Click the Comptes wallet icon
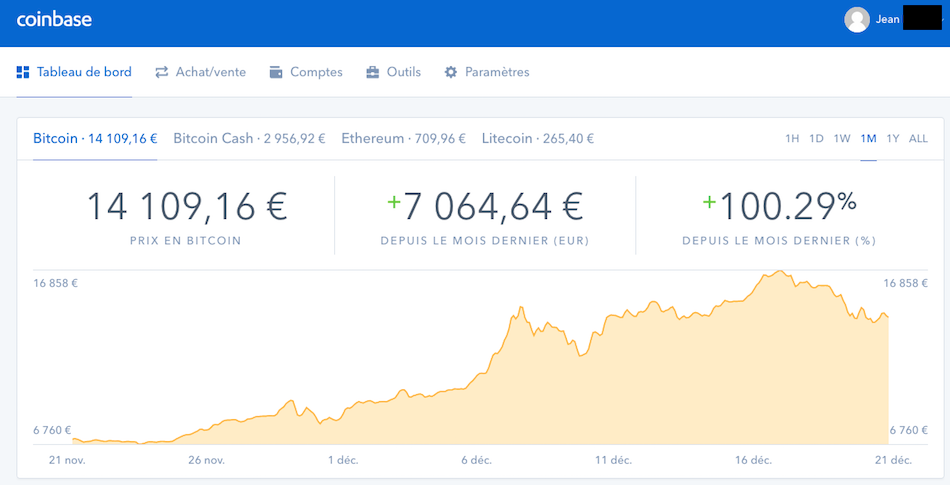The height and width of the screenshot is (485, 950). pos(276,72)
